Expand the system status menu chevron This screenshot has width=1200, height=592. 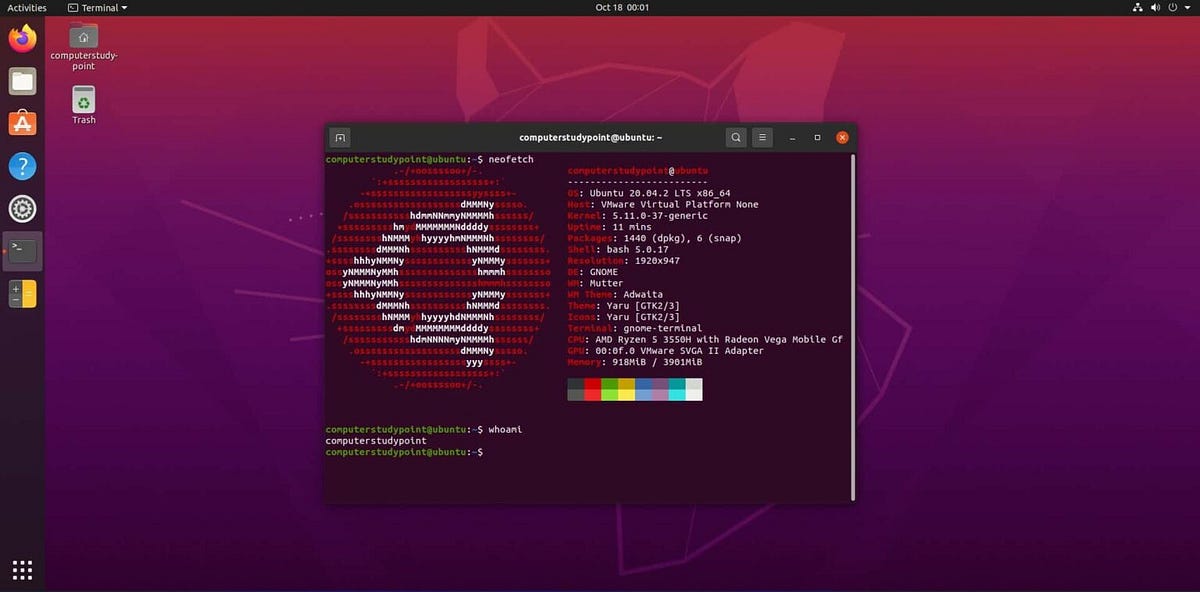click(1186, 7)
